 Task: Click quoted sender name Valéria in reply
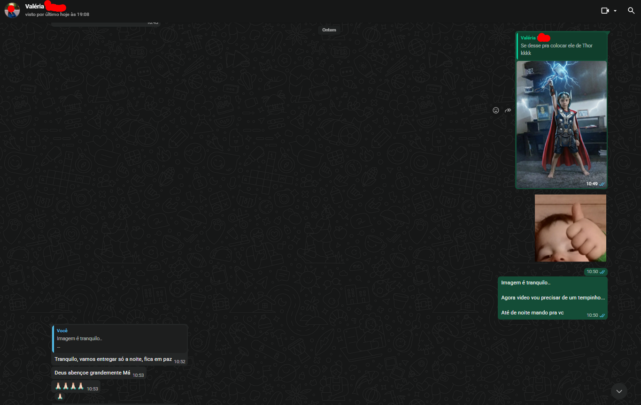click(x=529, y=38)
